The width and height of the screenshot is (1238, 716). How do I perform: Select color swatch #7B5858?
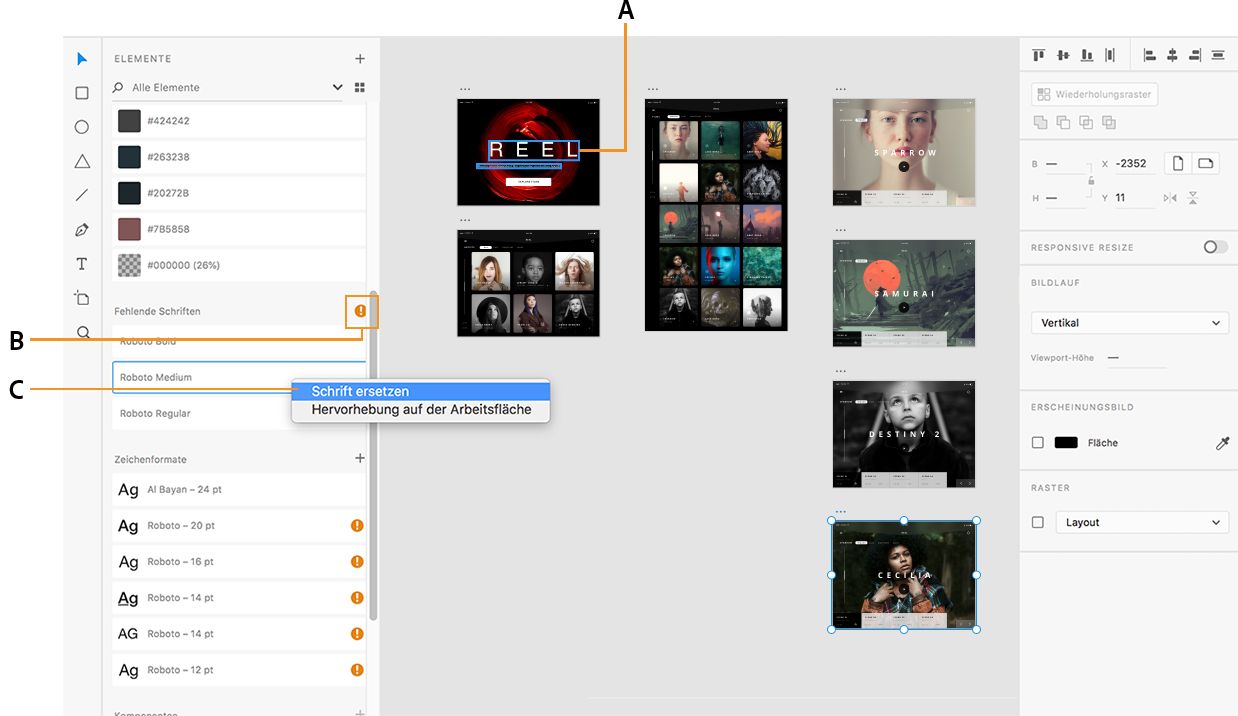(129, 229)
